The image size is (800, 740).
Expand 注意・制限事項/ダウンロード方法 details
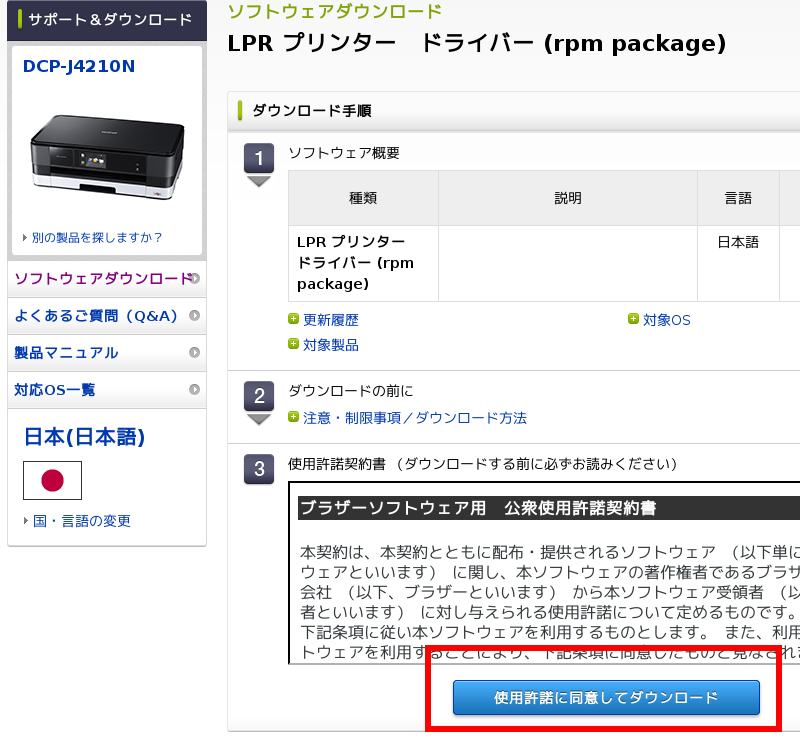(x=414, y=418)
